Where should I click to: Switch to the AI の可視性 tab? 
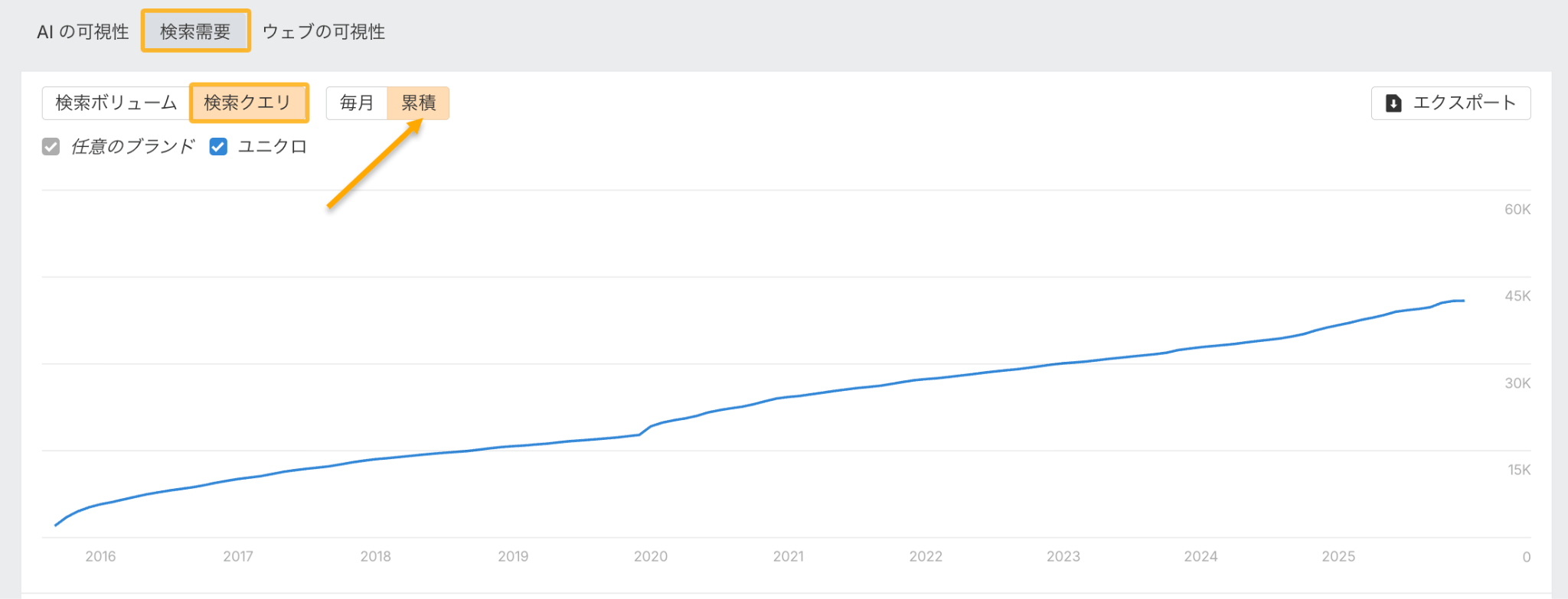83,31
